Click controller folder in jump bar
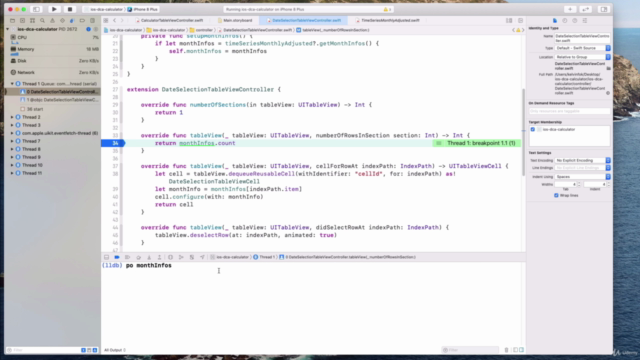Image resolution: width=640 pixels, height=360 pixels. point(202,30)
